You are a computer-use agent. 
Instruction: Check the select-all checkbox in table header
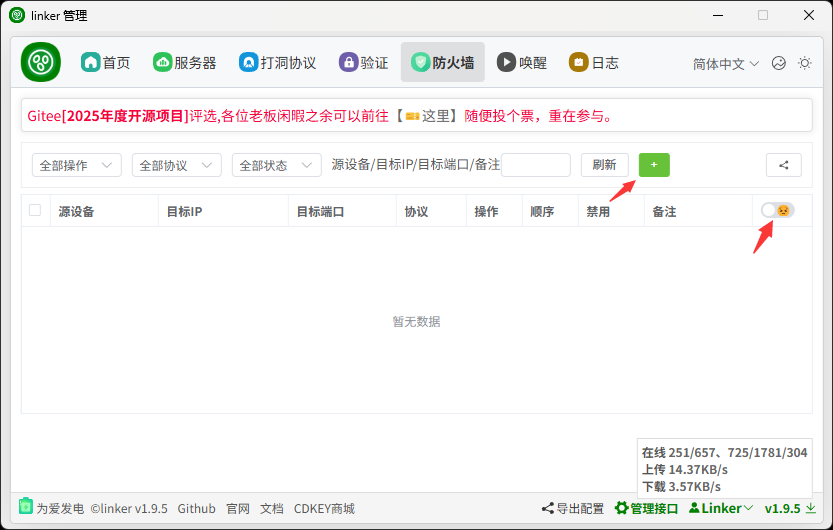(36, 211)
